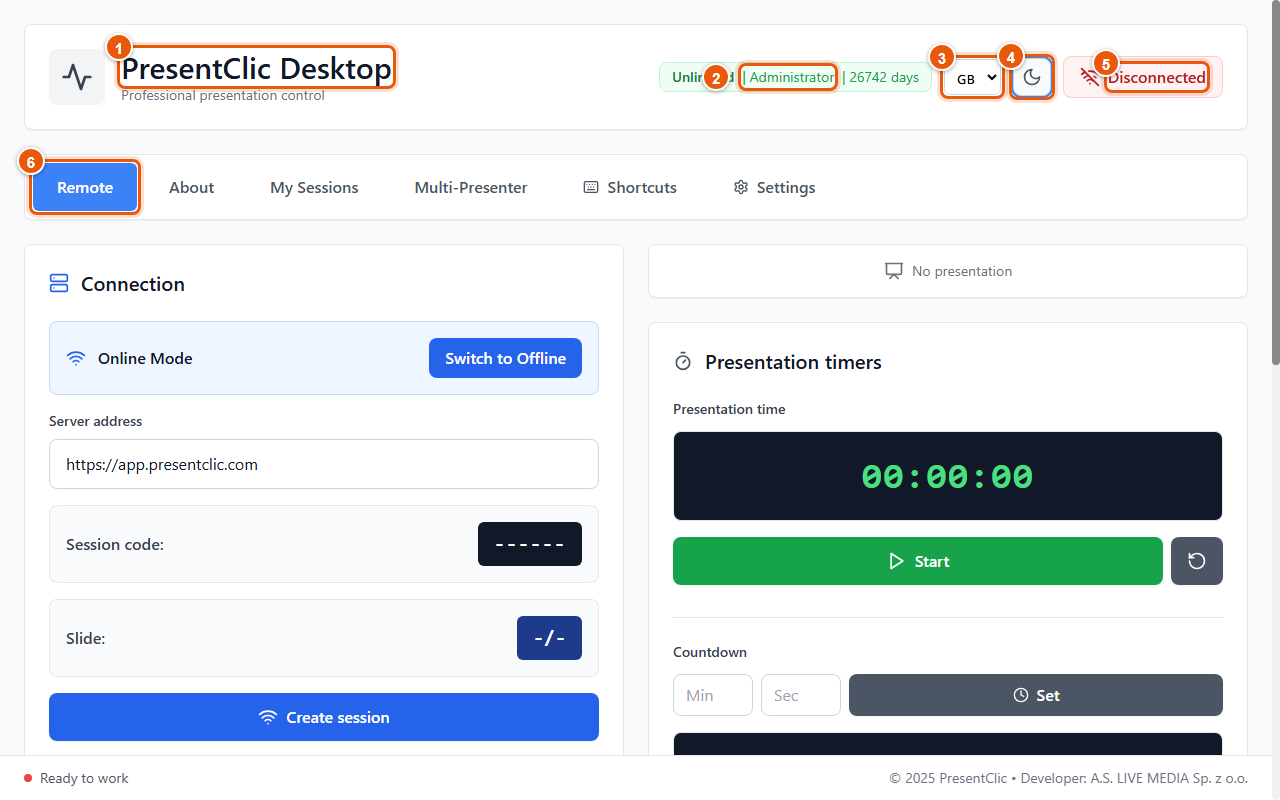Click the server icon beside the Connection heading
Viewport: 1280px width, 800px height.
coord(59,284)
